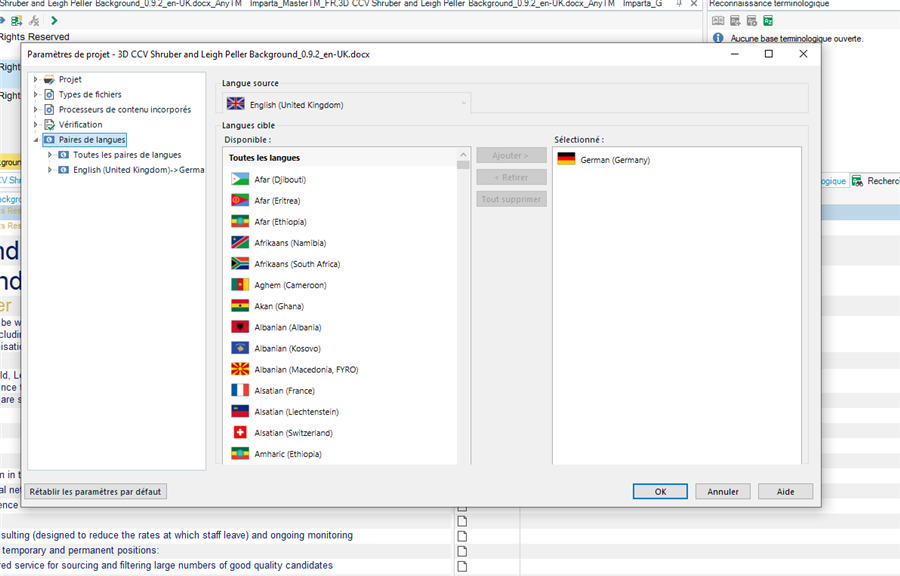Collapse the Paires de langues node
Screen dimensions: 900x576
tap(36, 139)
